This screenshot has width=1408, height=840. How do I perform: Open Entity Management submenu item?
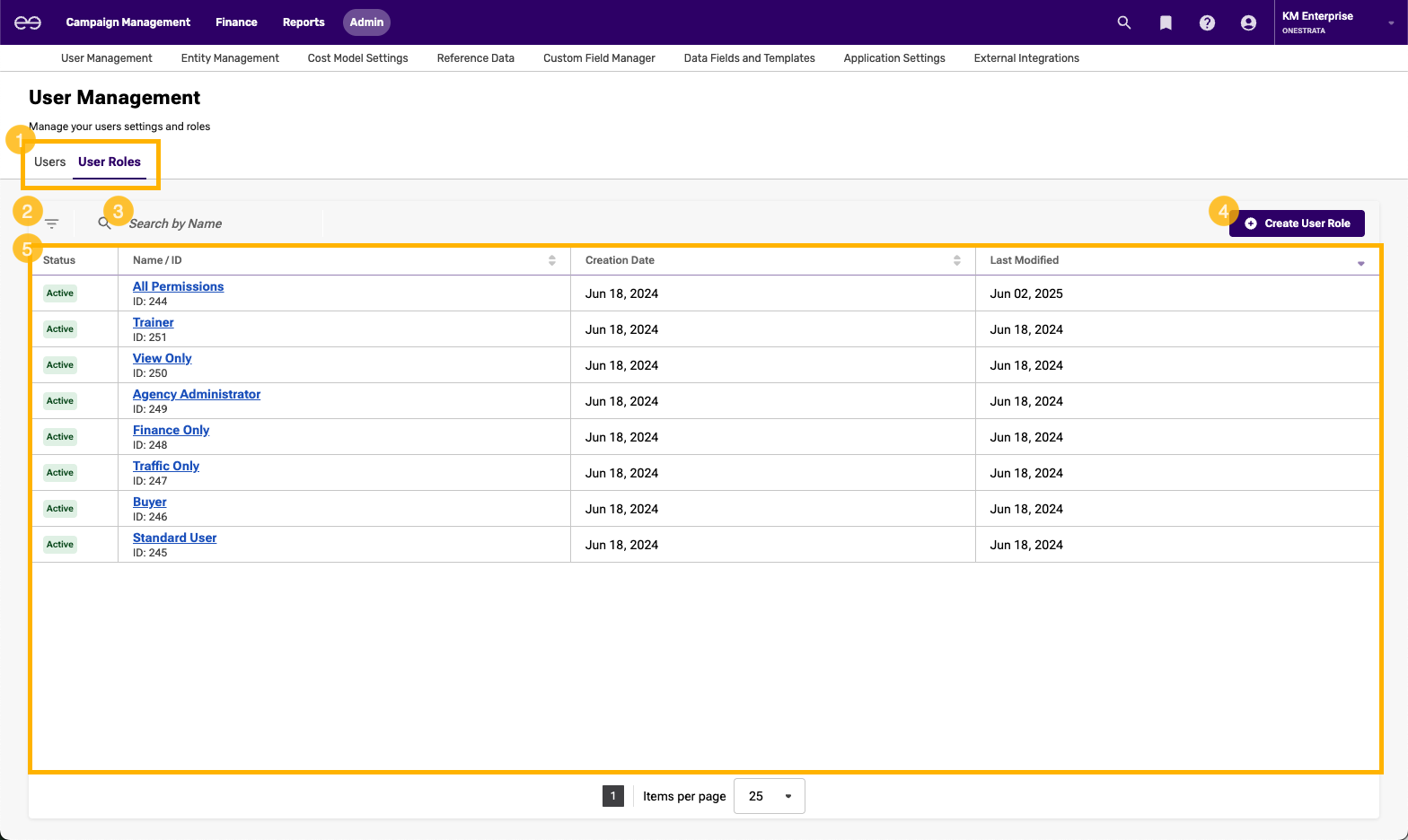[230, 58]
